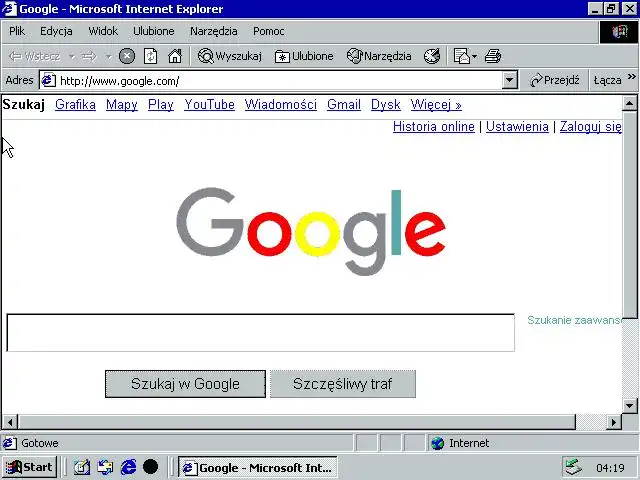Viewport: 640px width, 480px height.
Task: Open the Ustawienia link
Action: click(x=517, y=127)
